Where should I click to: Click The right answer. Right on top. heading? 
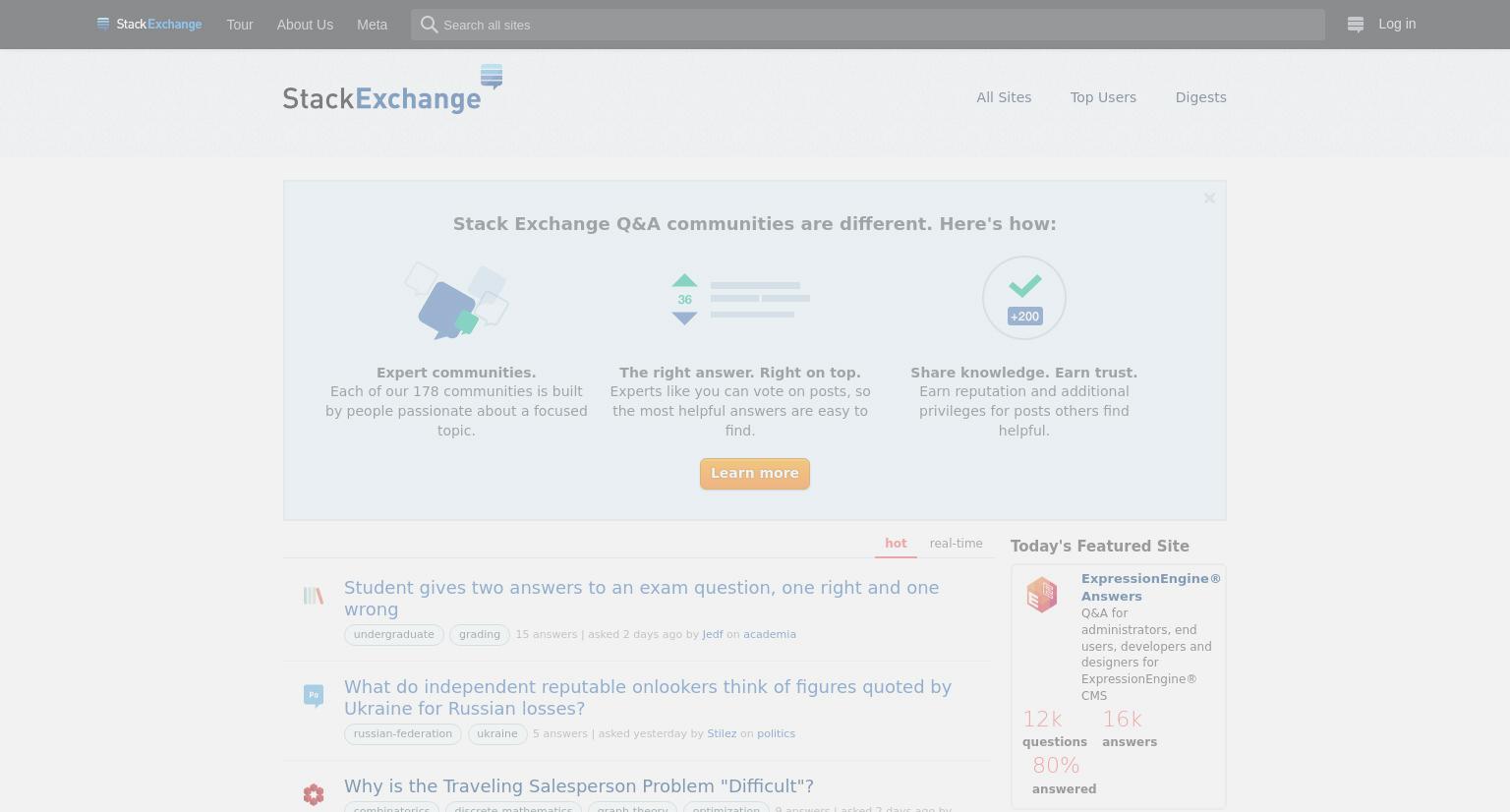click(740, 373)
